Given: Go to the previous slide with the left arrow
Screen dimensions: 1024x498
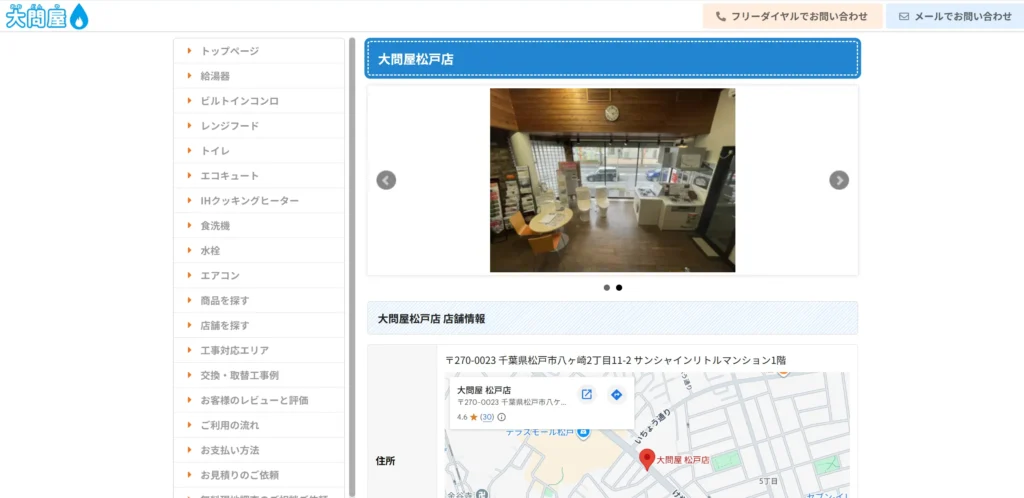Looking at the screenshot, I should pyautogui.click(x=386, y=180).
